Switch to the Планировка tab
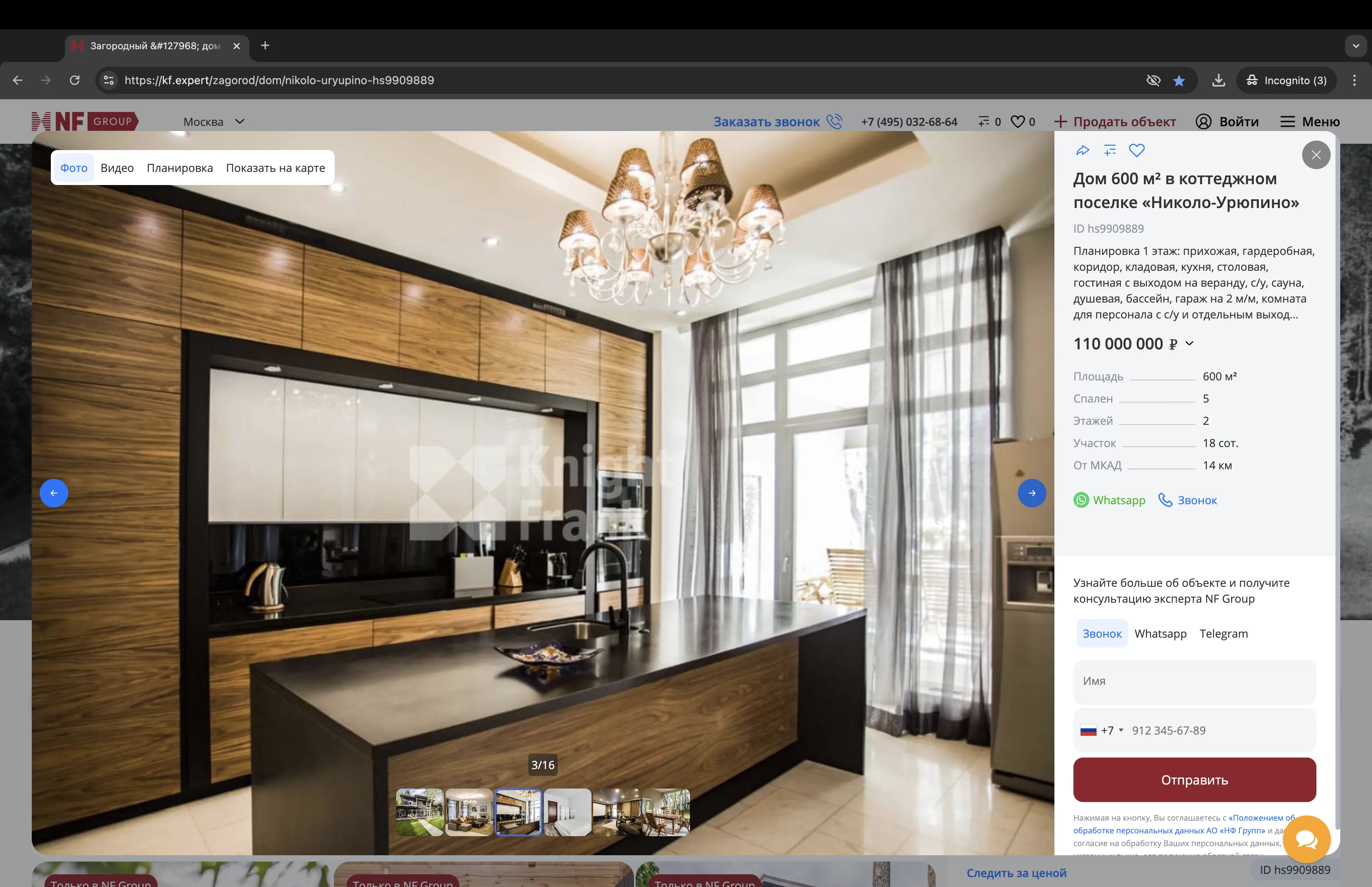The width and height of the screenshot is (1372, 887). click(x=179, y=168)
